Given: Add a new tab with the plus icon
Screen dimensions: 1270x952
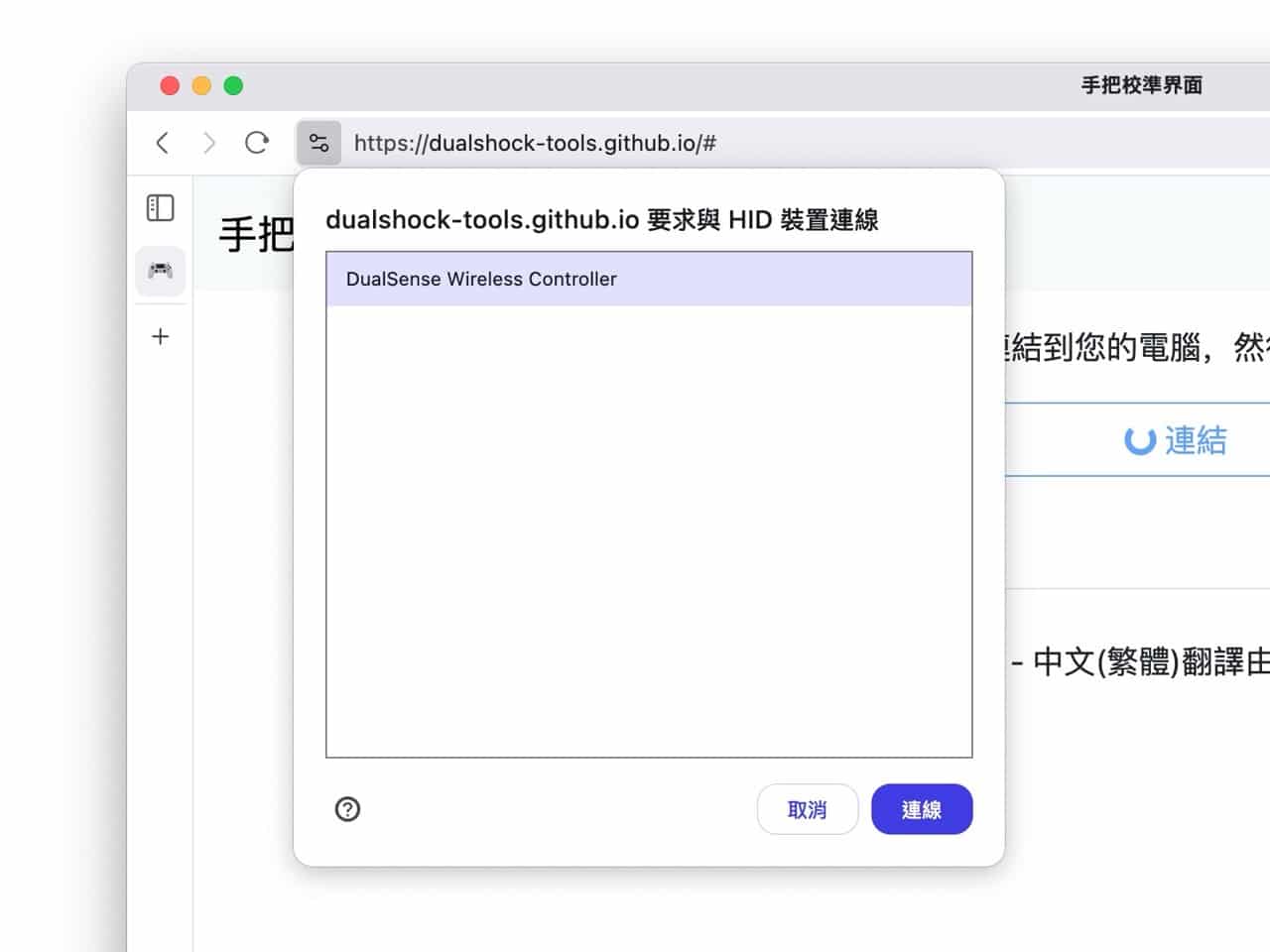Looking at the screenshot, I should pyautogui.click(x=160, y=337).
